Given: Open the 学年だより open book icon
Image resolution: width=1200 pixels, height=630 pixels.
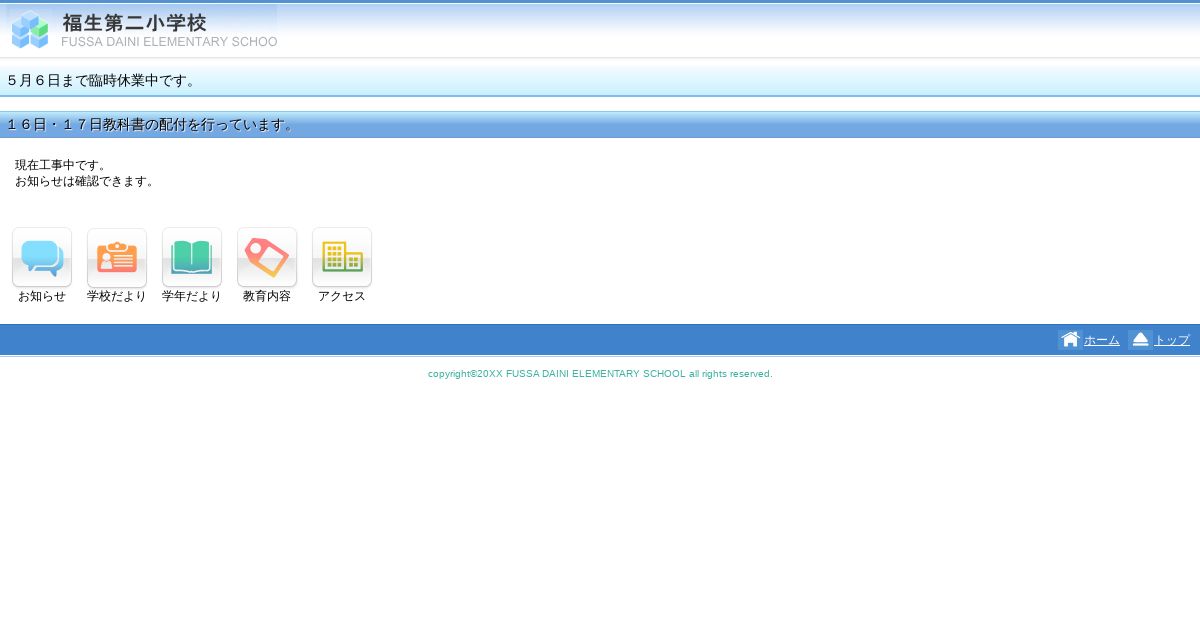Looking at the screenshot, I should tap(192, 257).
